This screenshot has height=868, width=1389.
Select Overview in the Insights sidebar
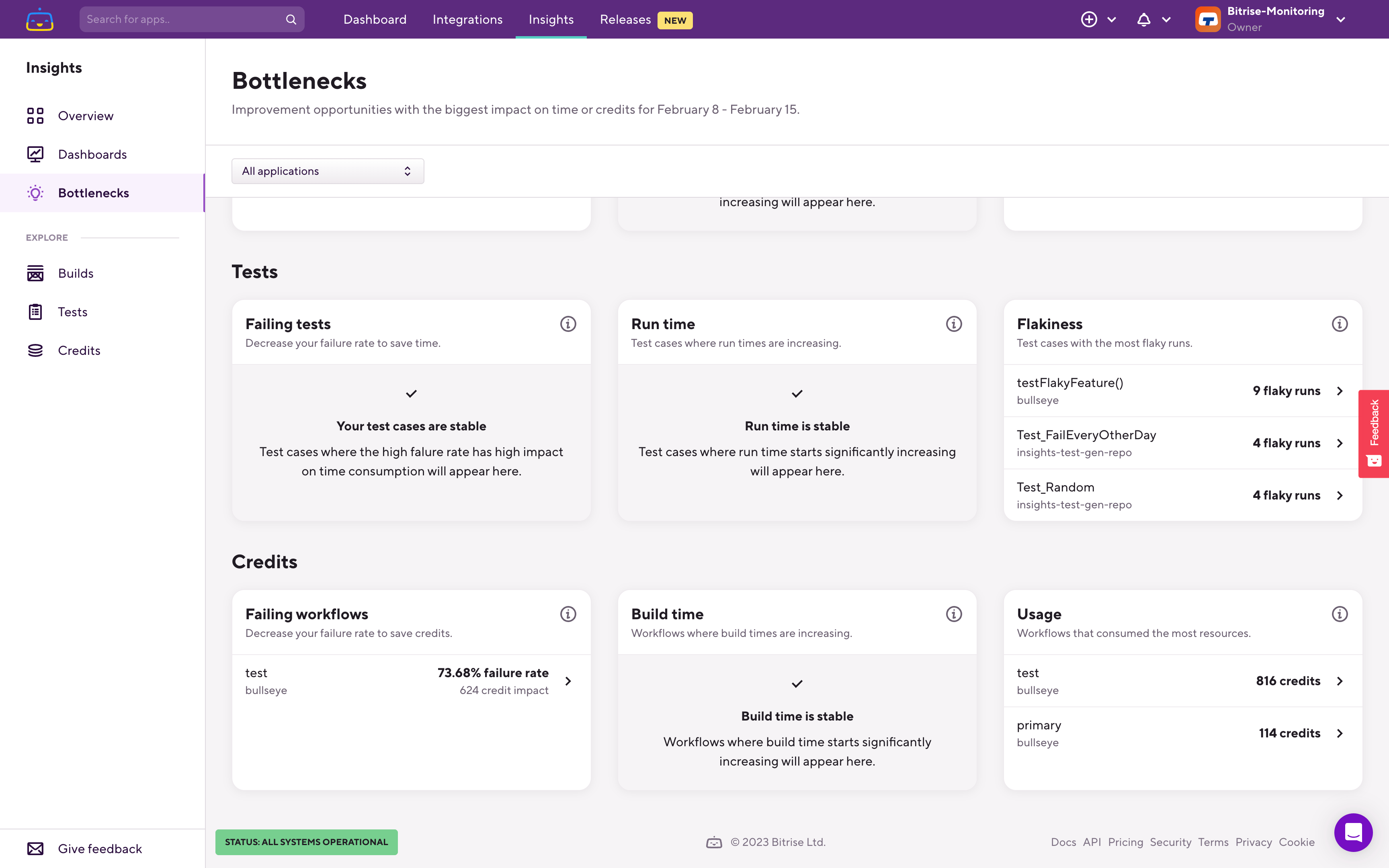(x=85, y=115)
